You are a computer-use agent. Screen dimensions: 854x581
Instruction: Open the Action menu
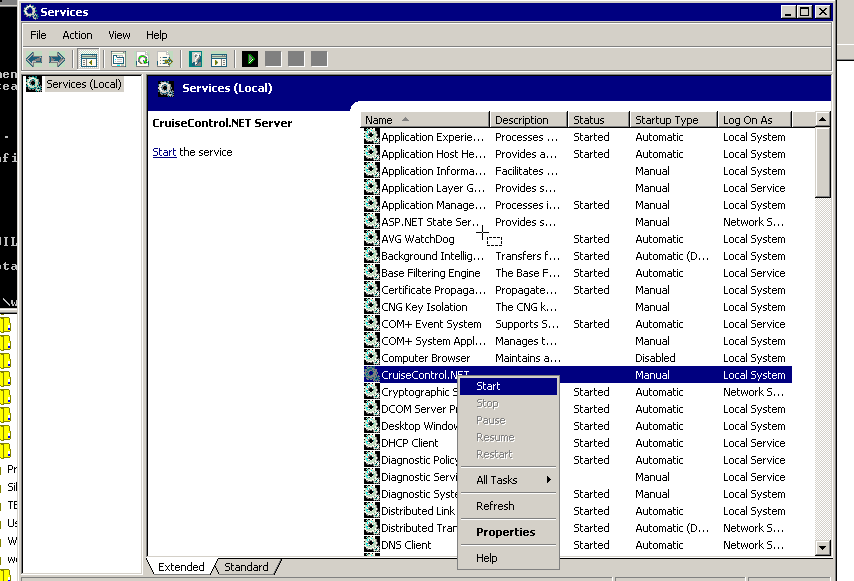[x=77, y=35]
